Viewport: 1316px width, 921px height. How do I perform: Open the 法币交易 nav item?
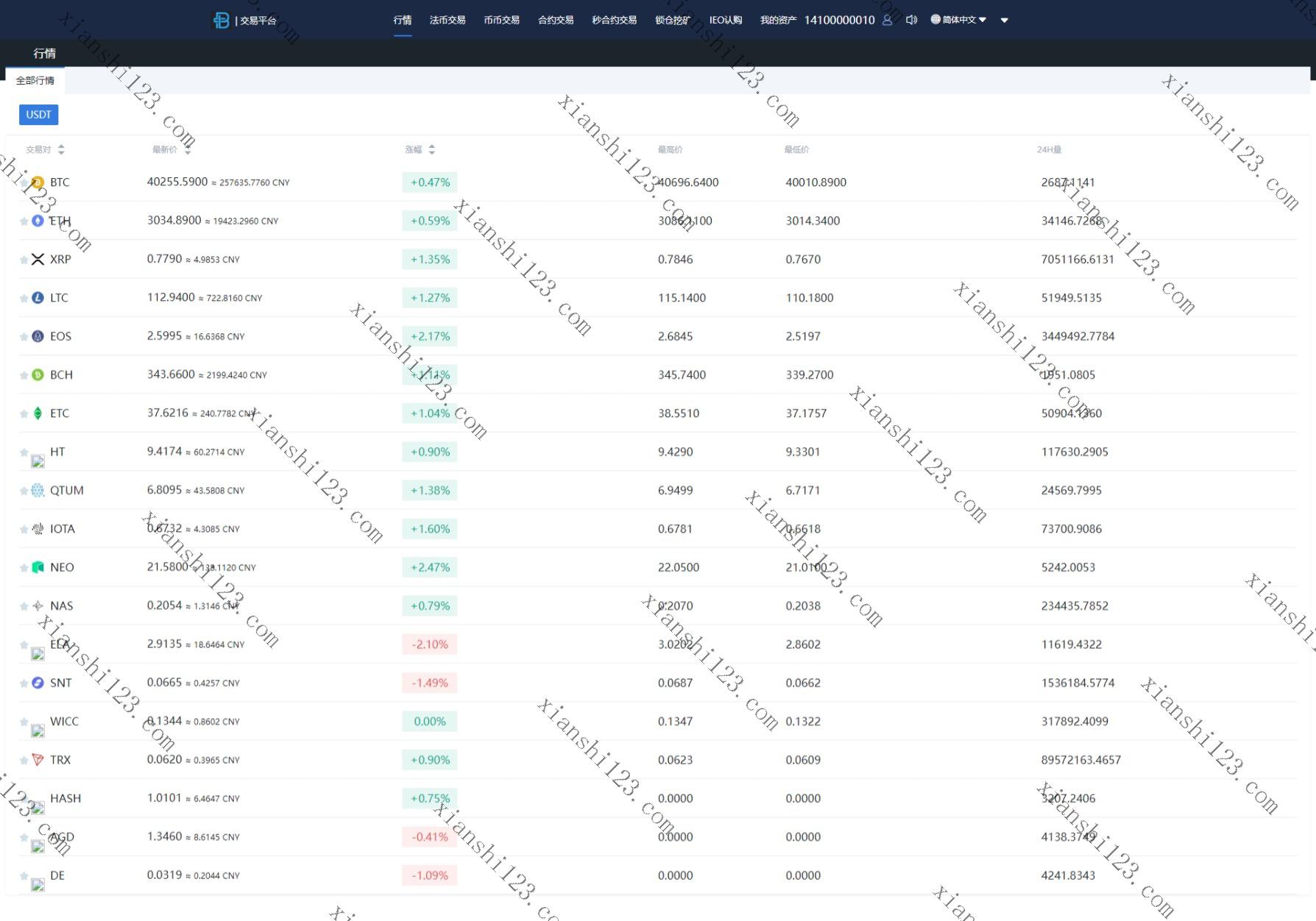click(x=447, y=20)
